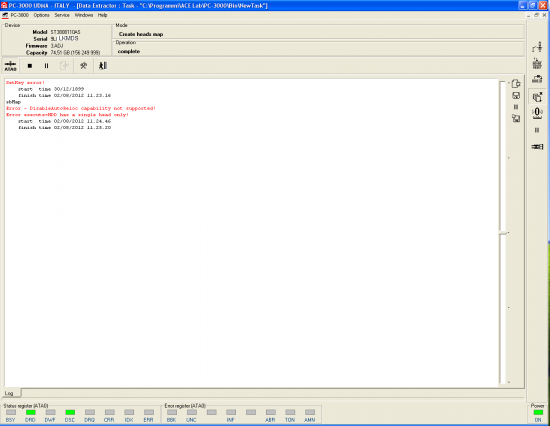Viewport: 550px width, 426px height.
Task: Open the Service menu
Action: [62, 15]
